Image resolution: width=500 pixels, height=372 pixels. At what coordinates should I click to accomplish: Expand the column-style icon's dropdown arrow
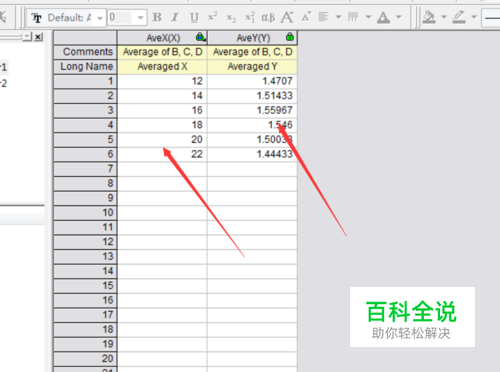368,17
